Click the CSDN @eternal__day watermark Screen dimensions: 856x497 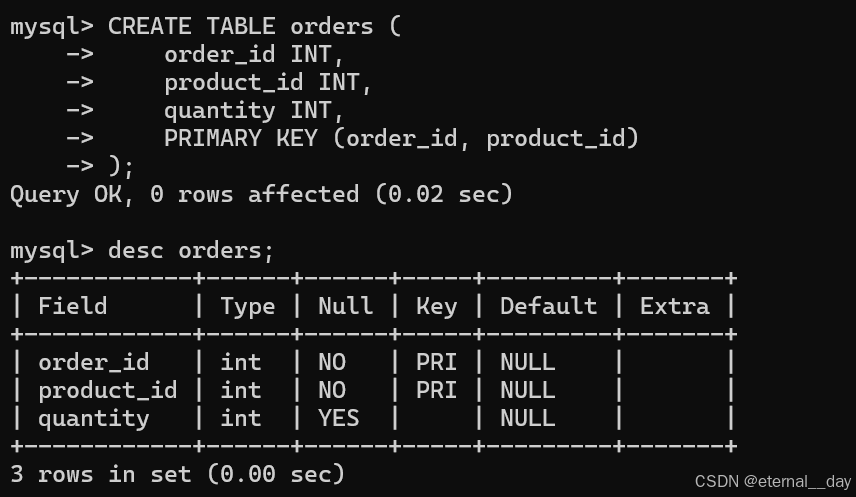click(772, 482)
